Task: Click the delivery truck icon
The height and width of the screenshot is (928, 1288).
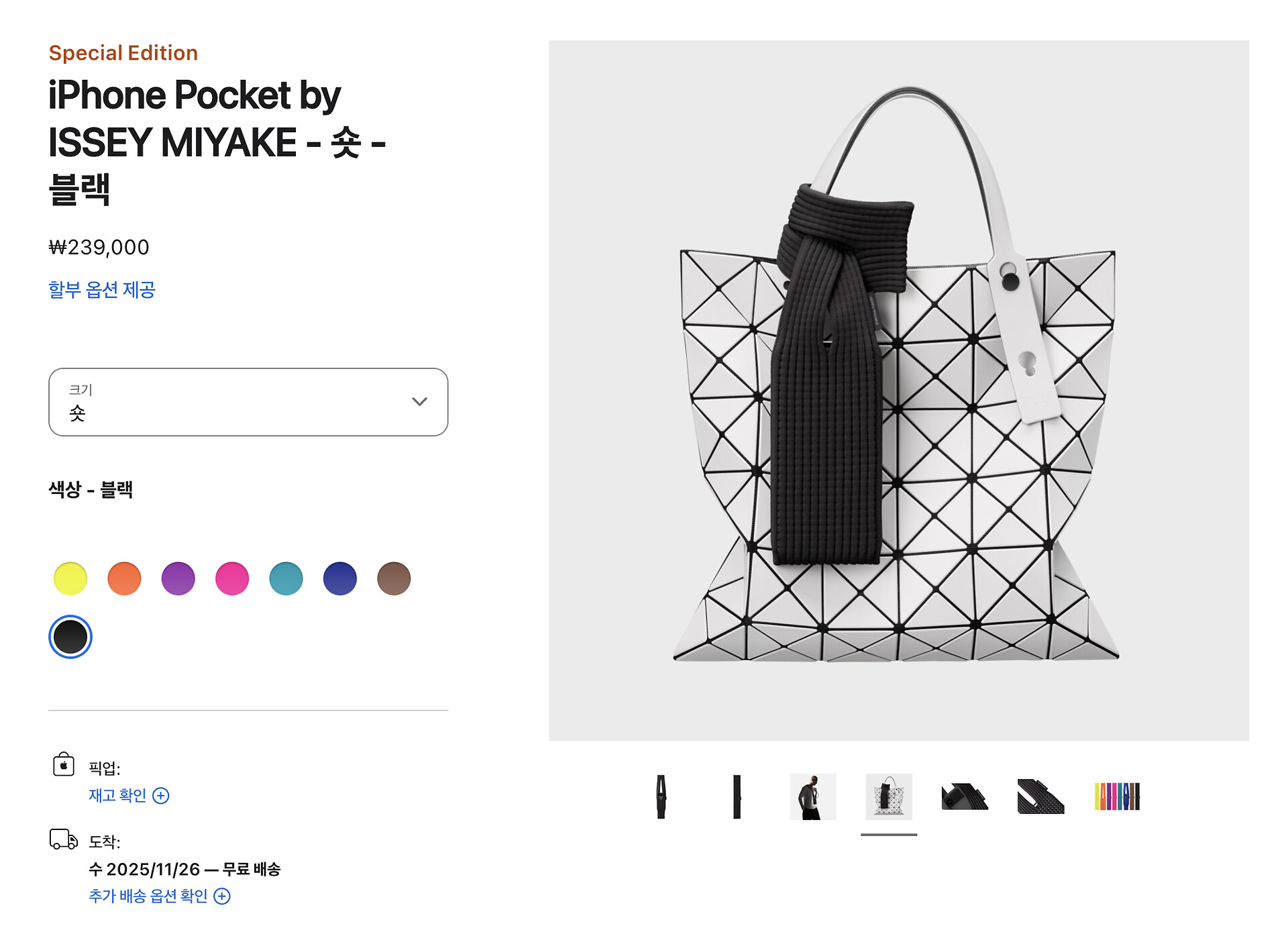Action: pos(64,839)
